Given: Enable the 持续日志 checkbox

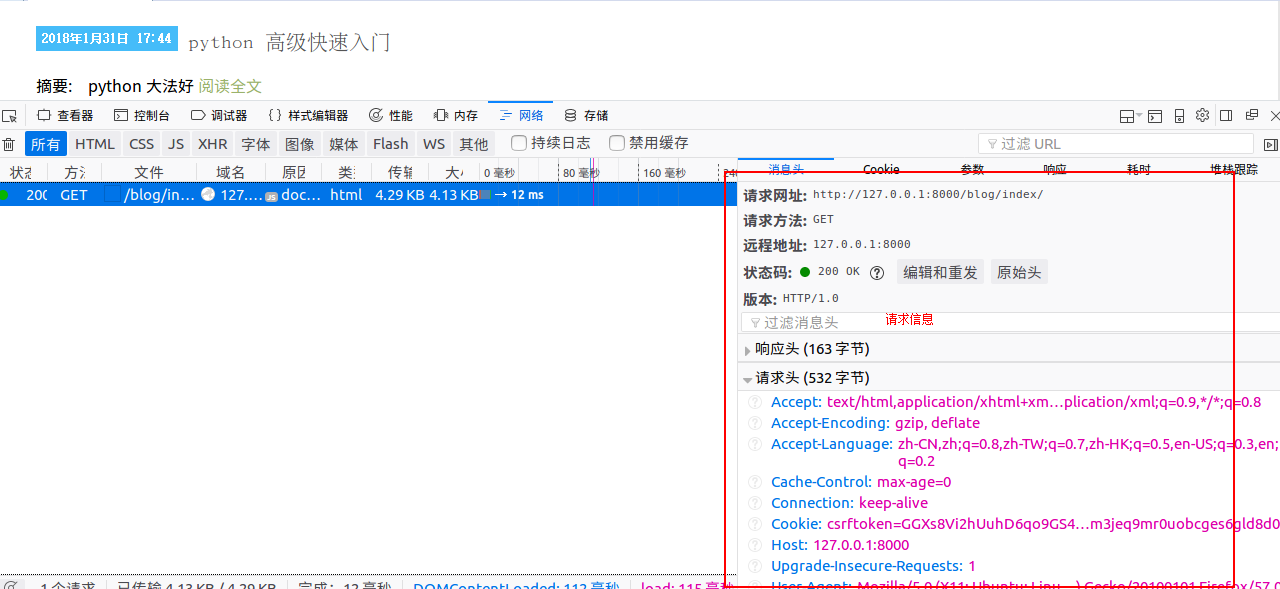Looking at the screenshot, I should point(519,143).
